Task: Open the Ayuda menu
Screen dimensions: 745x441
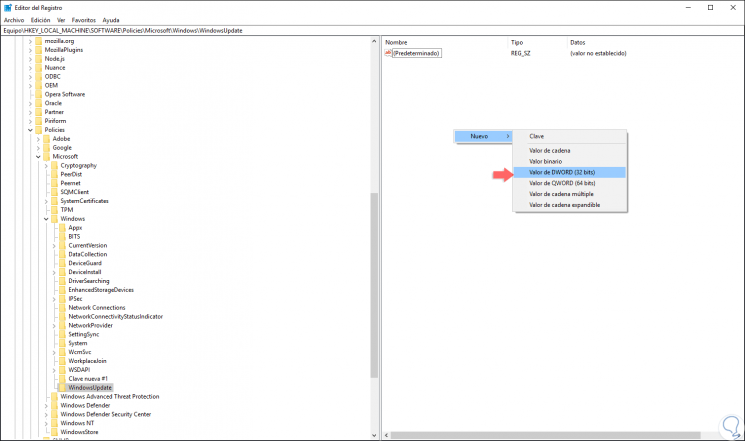Action: [111, 20]
